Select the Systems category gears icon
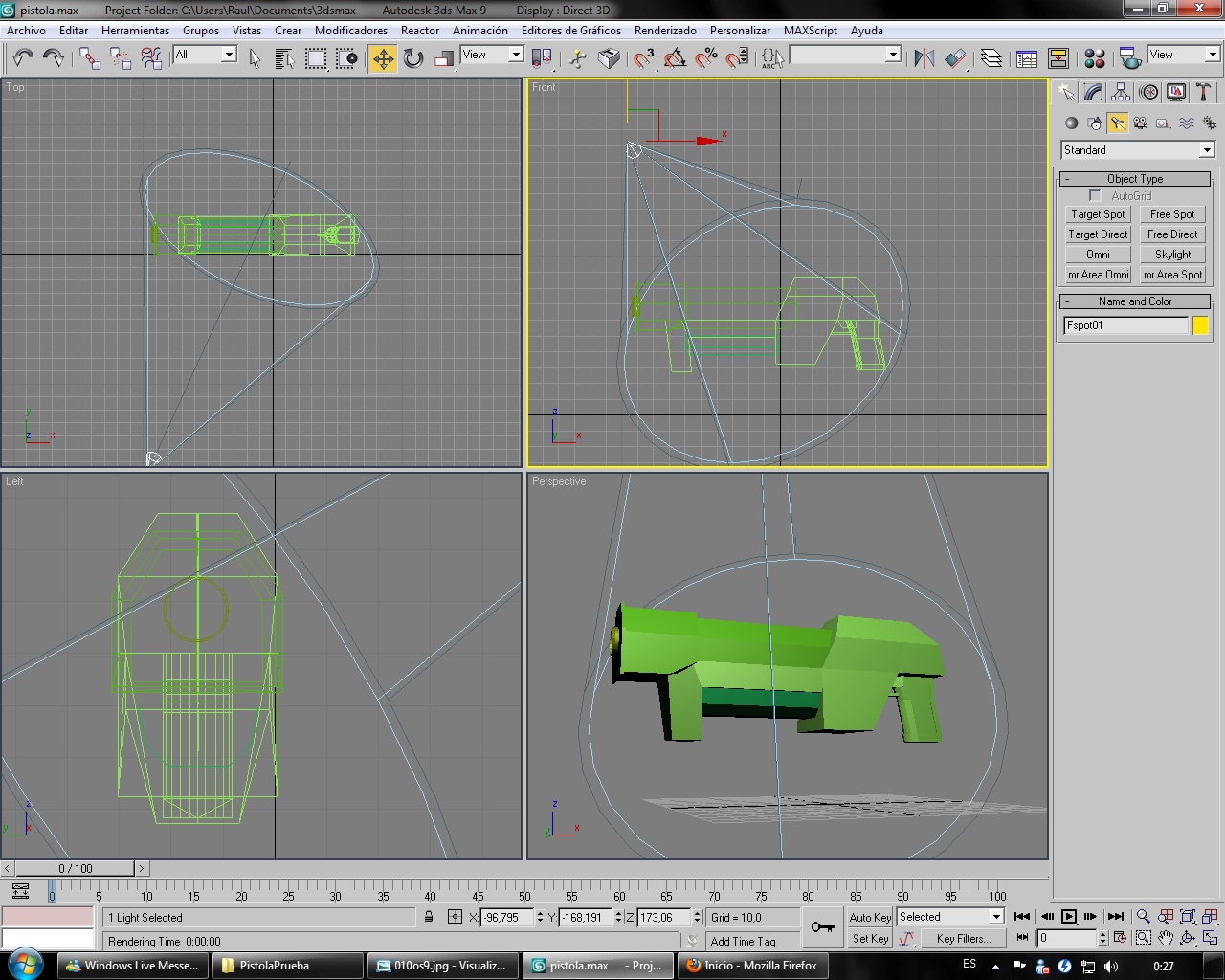Image resolution: width=1225 pixels, height=980 pixels. [1210, 122]
